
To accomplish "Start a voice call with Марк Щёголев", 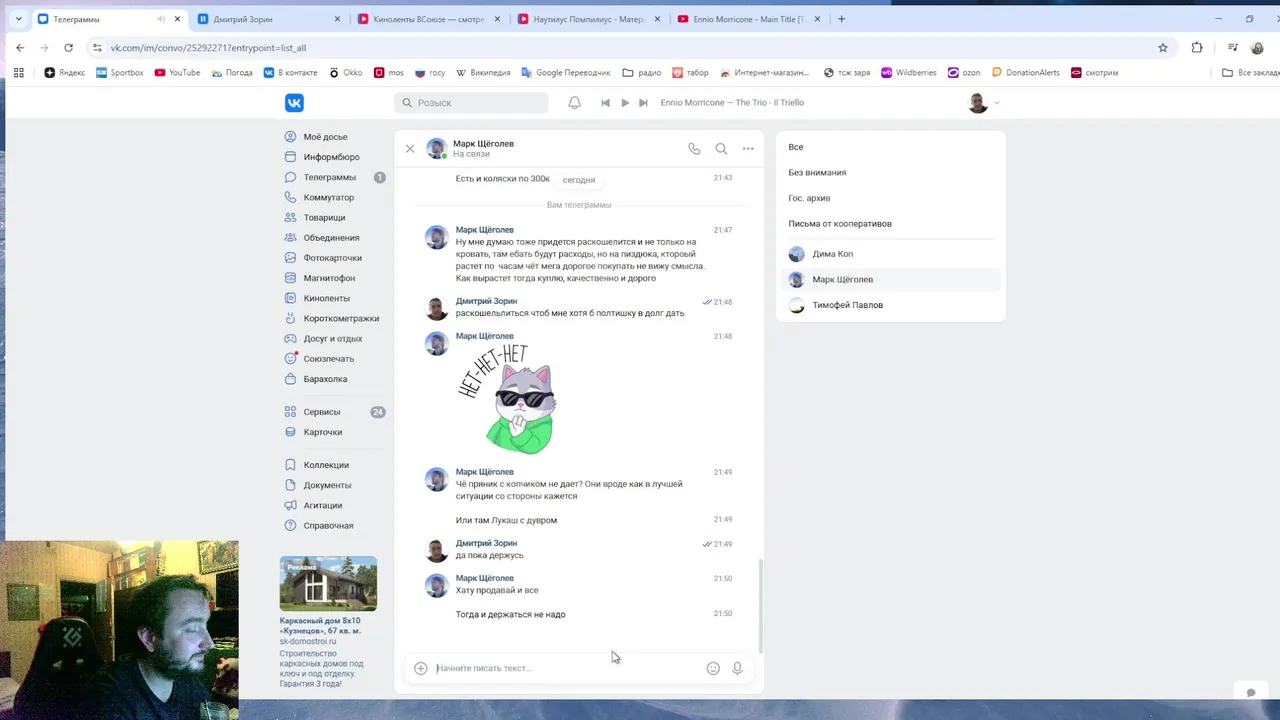I will [694, 149].
